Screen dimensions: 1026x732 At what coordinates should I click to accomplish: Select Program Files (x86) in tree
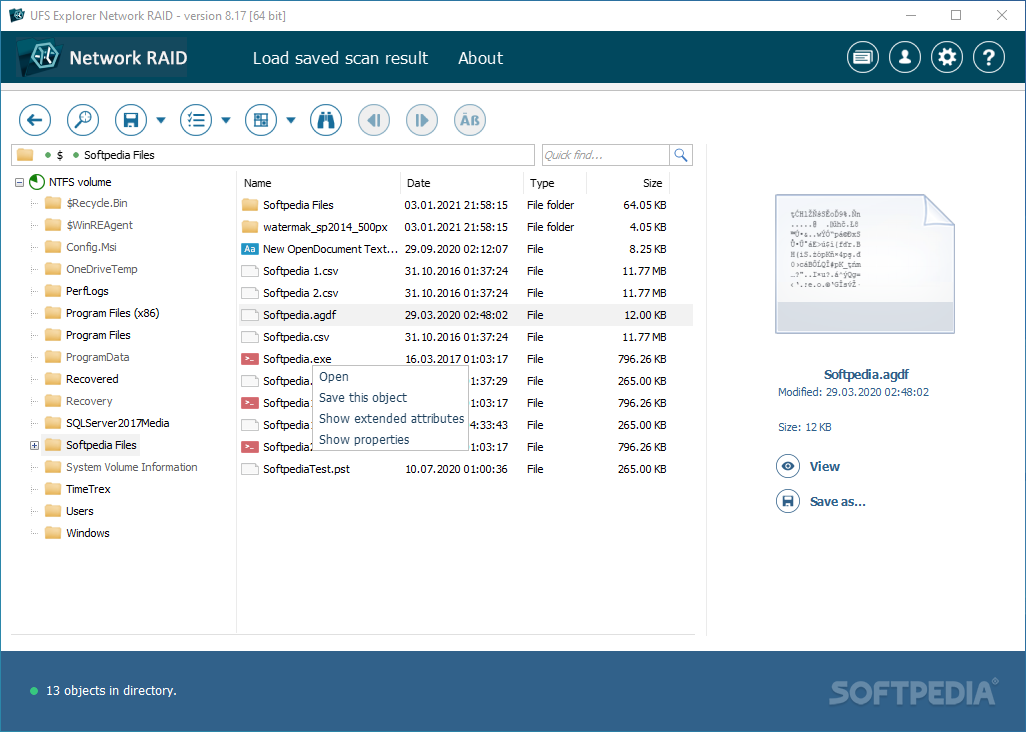click(113, 313)
